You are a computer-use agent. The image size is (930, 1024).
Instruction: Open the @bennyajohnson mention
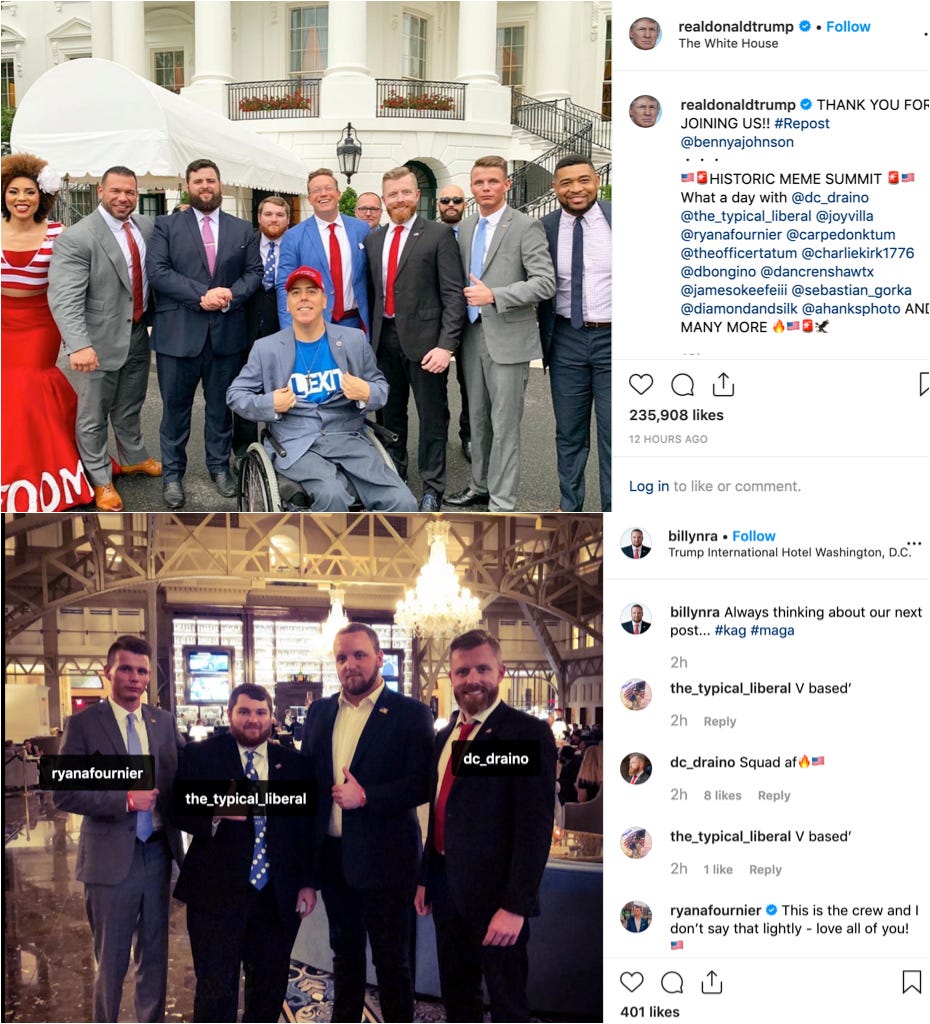point(737,142)
